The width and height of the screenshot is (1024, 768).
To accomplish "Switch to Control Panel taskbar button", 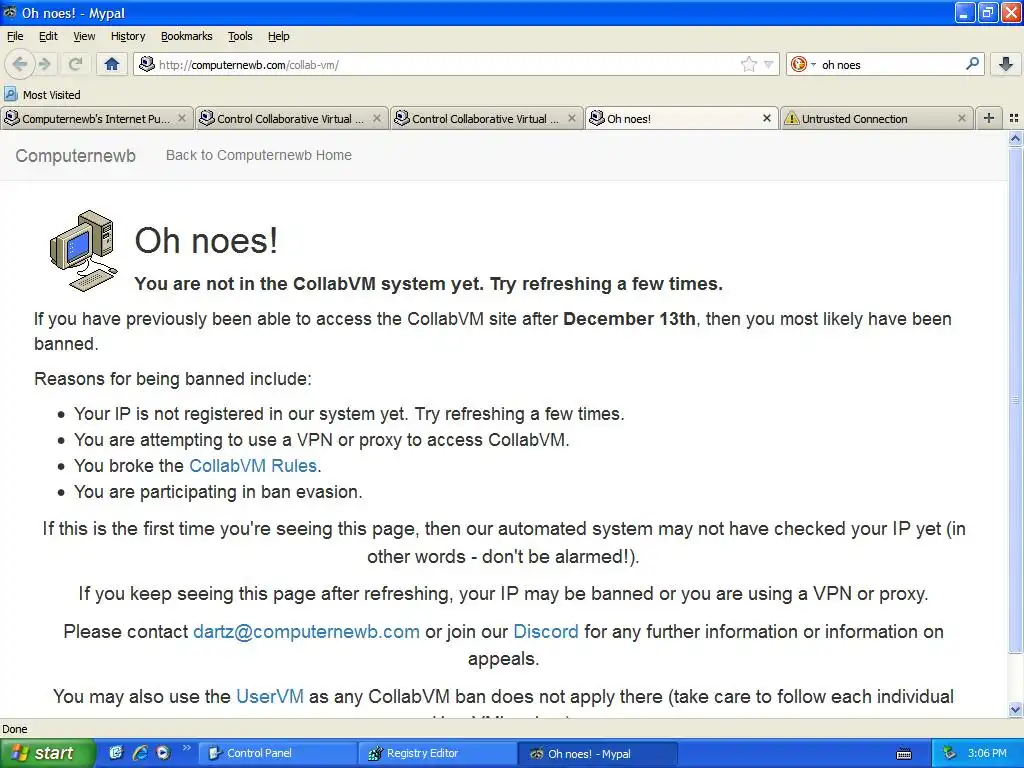I will click(278, 753).
